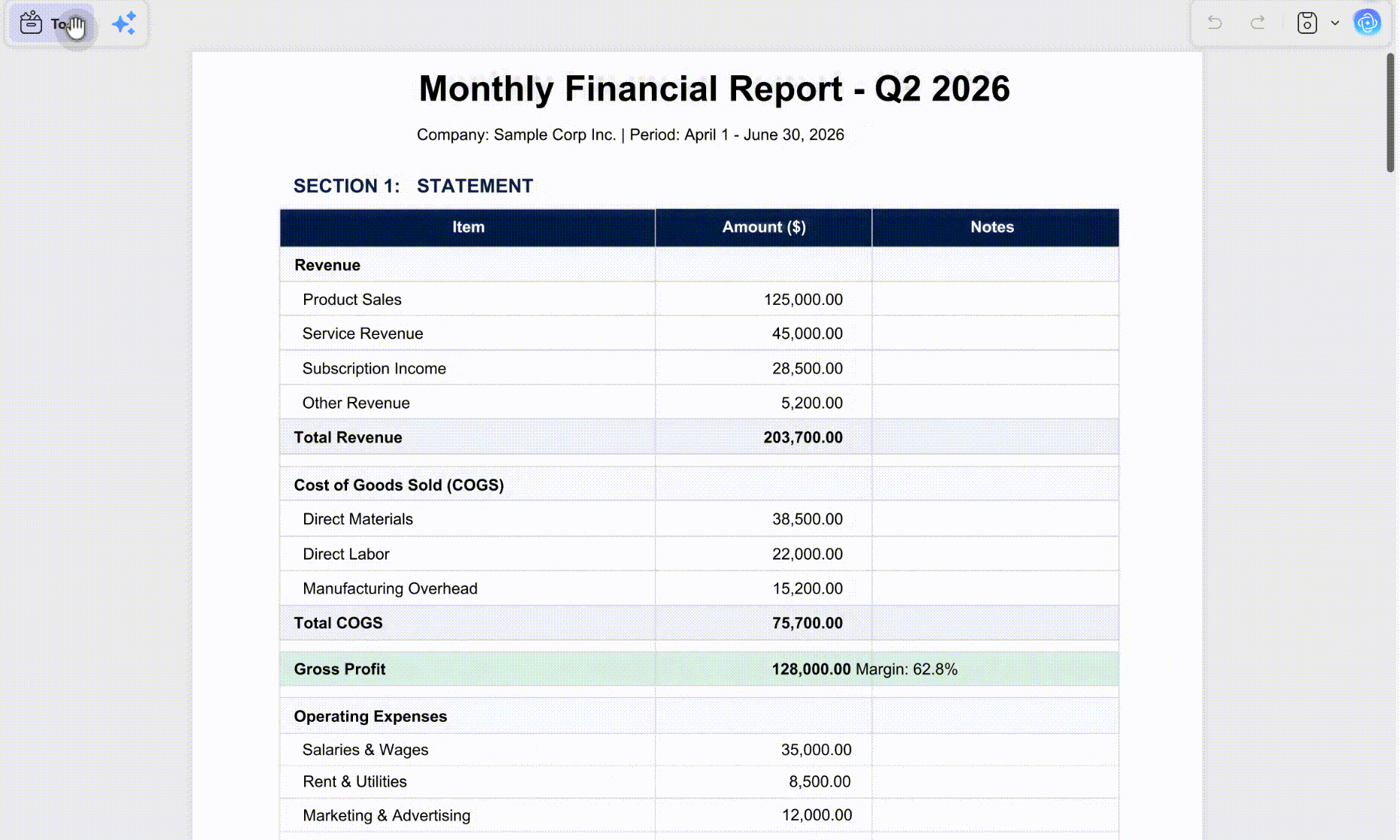Open the round AI assistant icon
Image resolution: width=1400 pixels, height=840 pixels.
tap(1368, 23)
